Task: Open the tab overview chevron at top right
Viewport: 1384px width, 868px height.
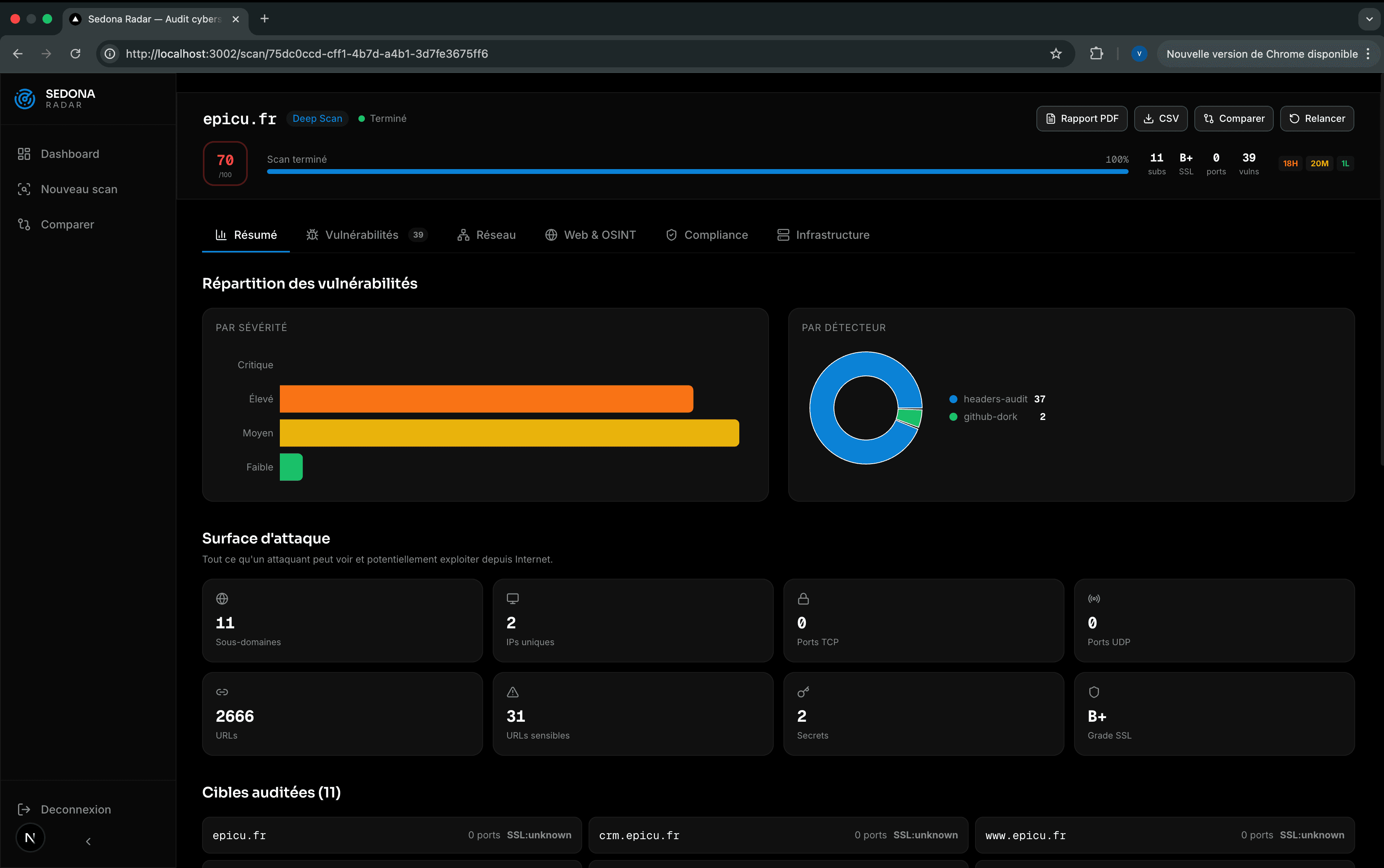Action: tap(1369, 19)
